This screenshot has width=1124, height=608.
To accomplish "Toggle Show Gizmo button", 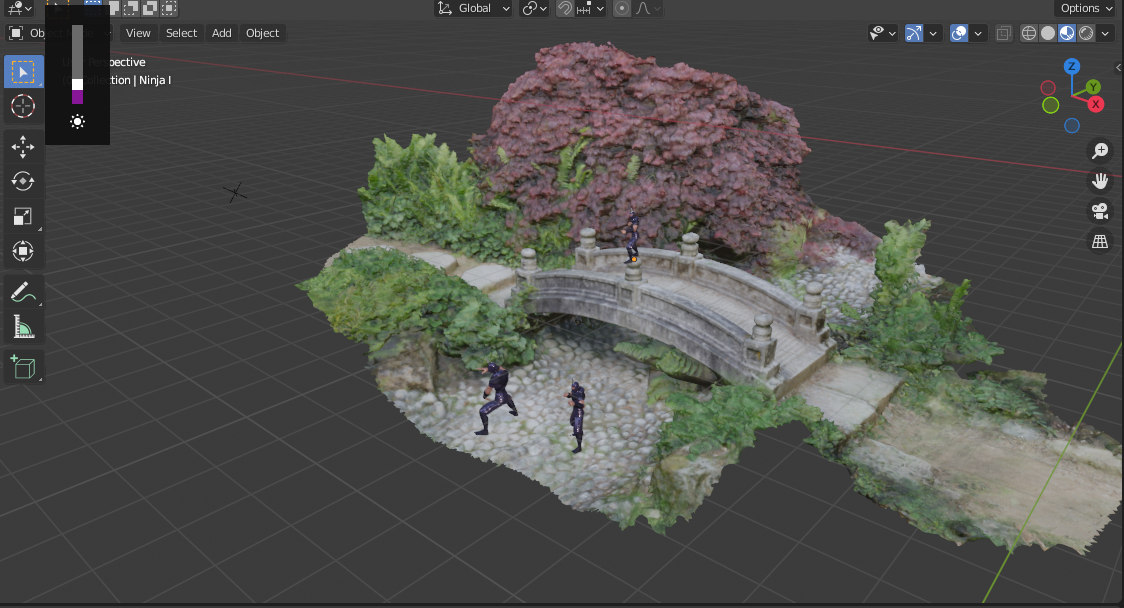I will (x=913, y=33).
